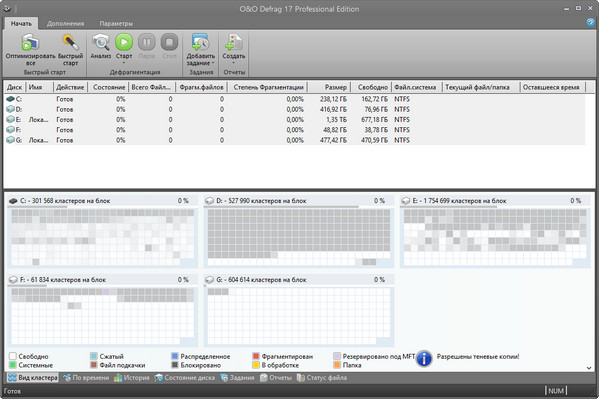Sort by the Действие column header
This screenshot has width=599, height=399.
point(70,87)
